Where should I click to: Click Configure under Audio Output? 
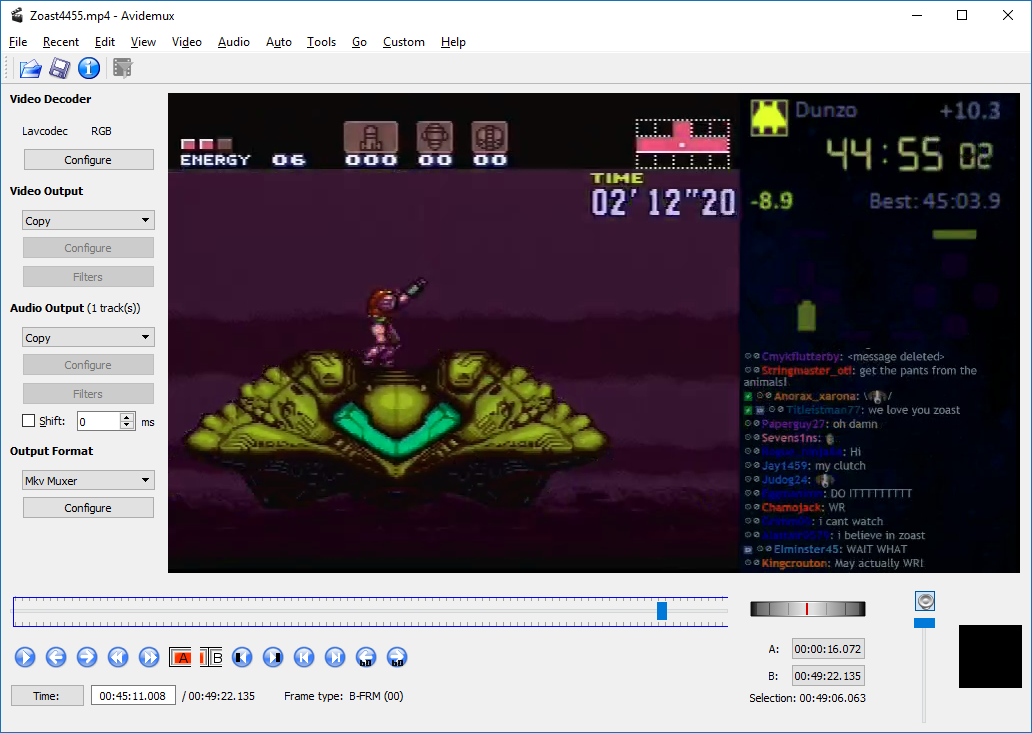[88, 365]
